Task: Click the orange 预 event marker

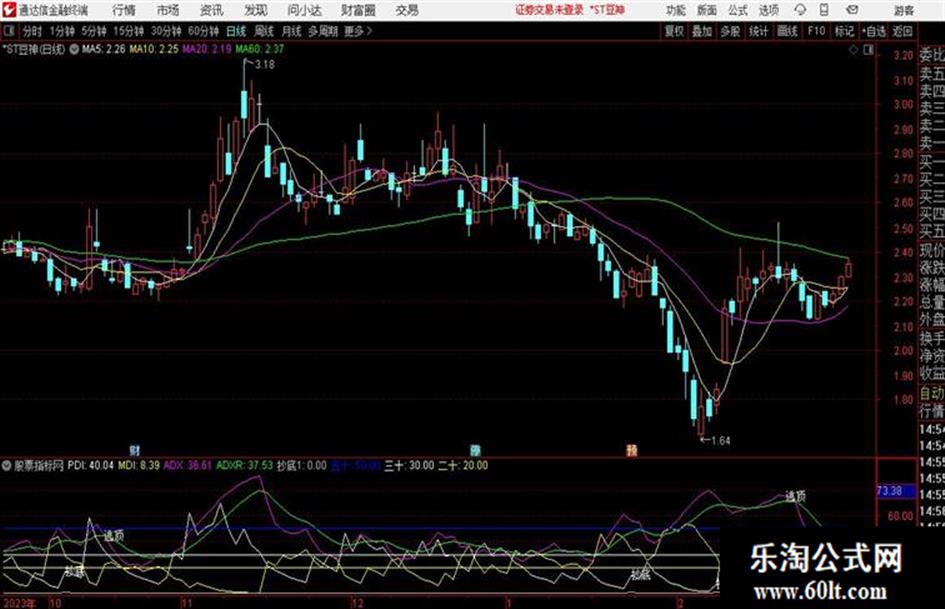Action: pyautogui.click(x=632, y=450)
